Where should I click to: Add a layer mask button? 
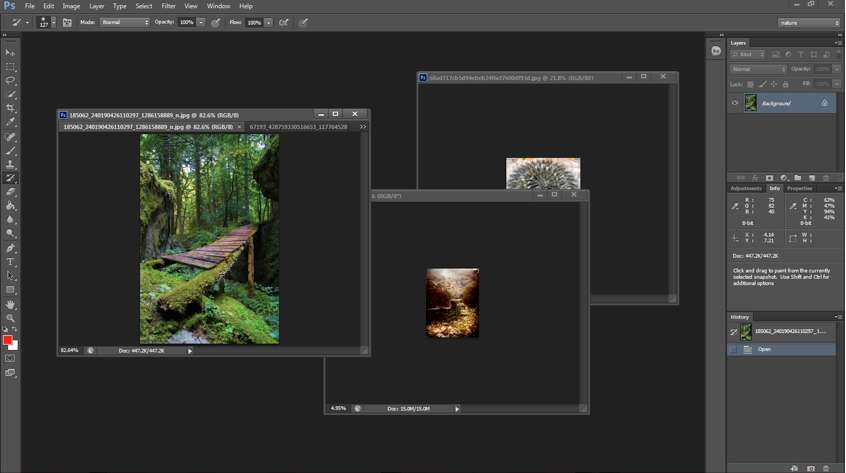point(769,177)
